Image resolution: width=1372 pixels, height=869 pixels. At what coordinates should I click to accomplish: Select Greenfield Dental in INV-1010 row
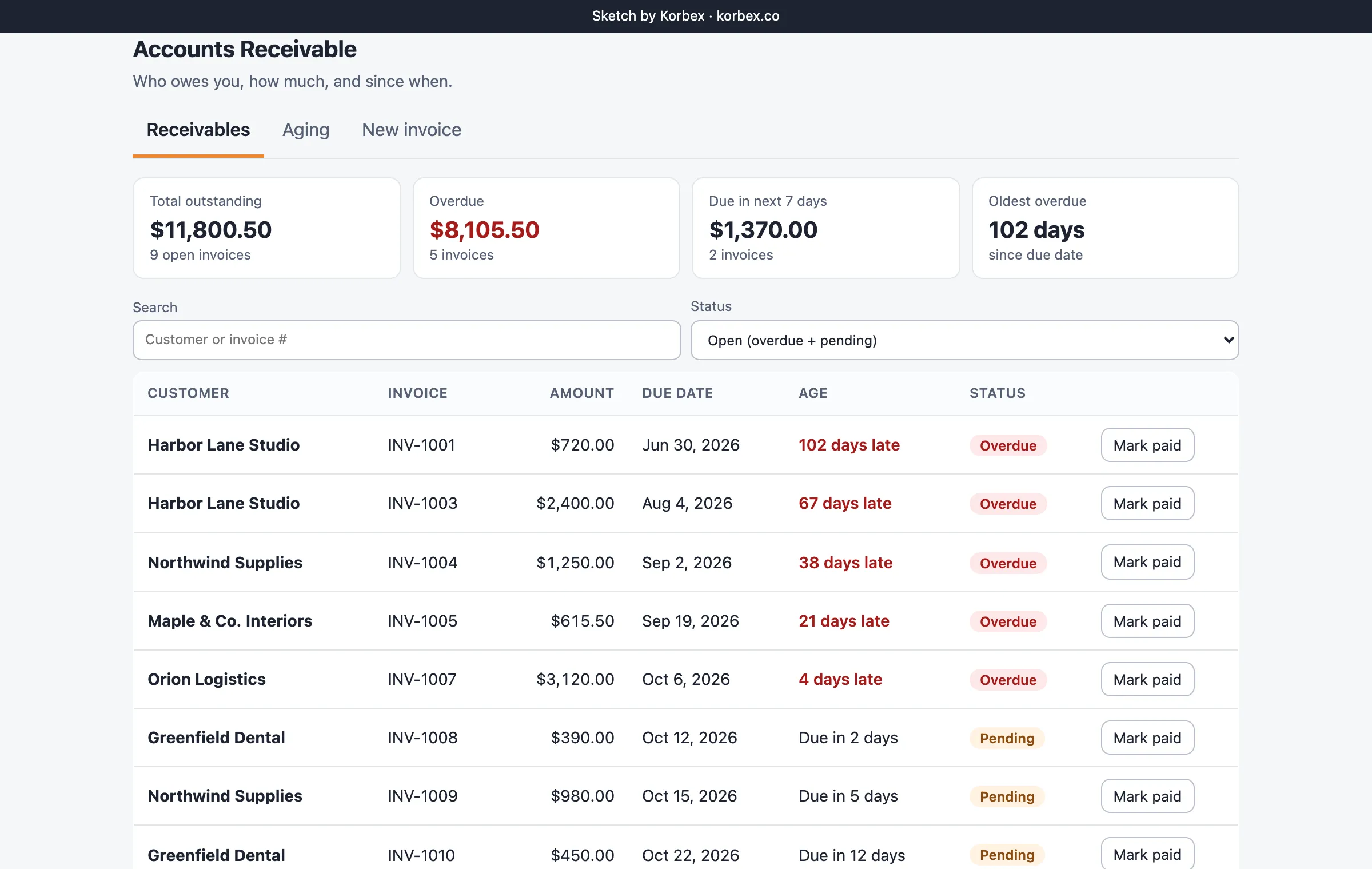216,855
